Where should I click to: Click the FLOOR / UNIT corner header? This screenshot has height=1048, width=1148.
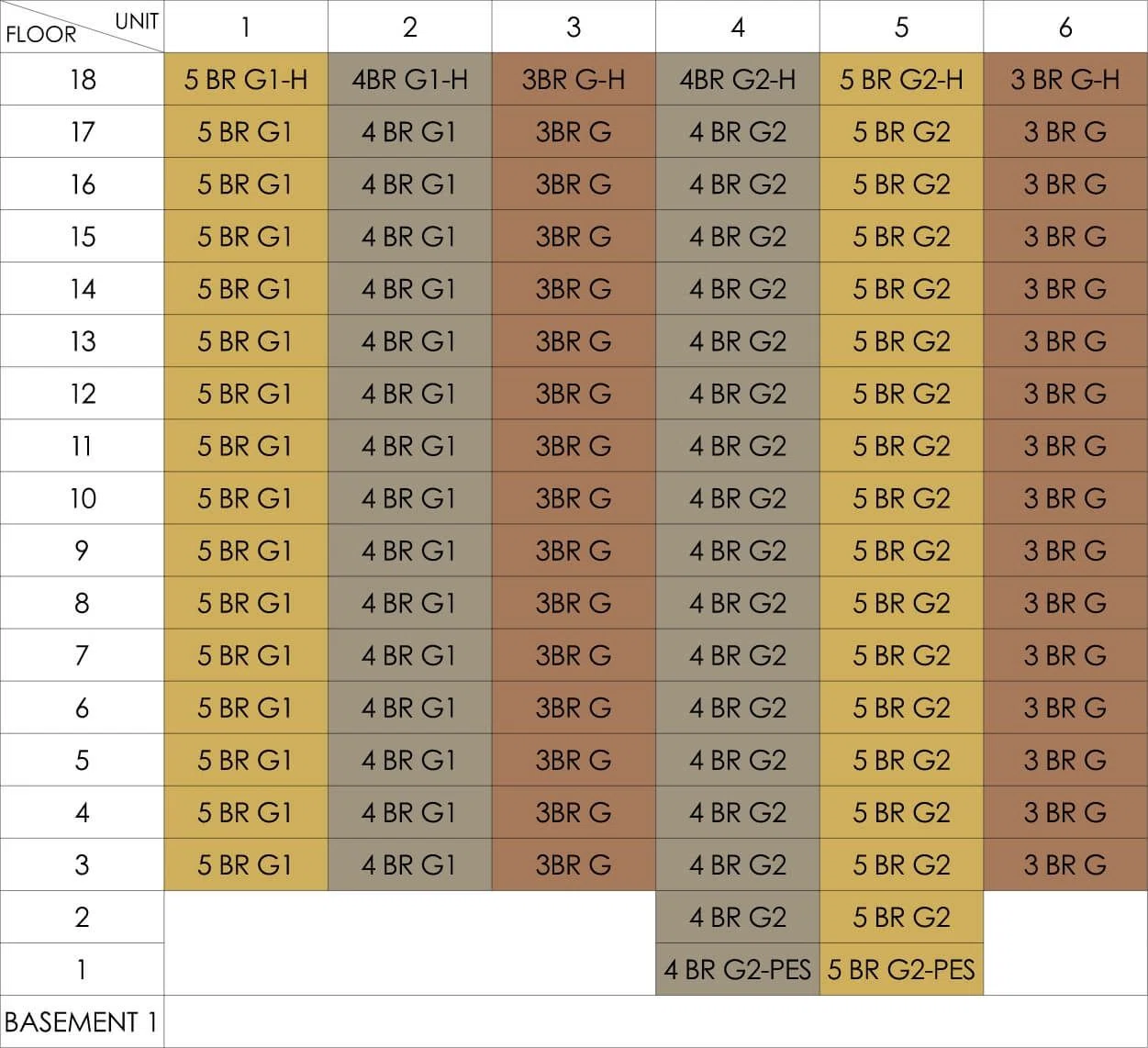pos(83,27)
